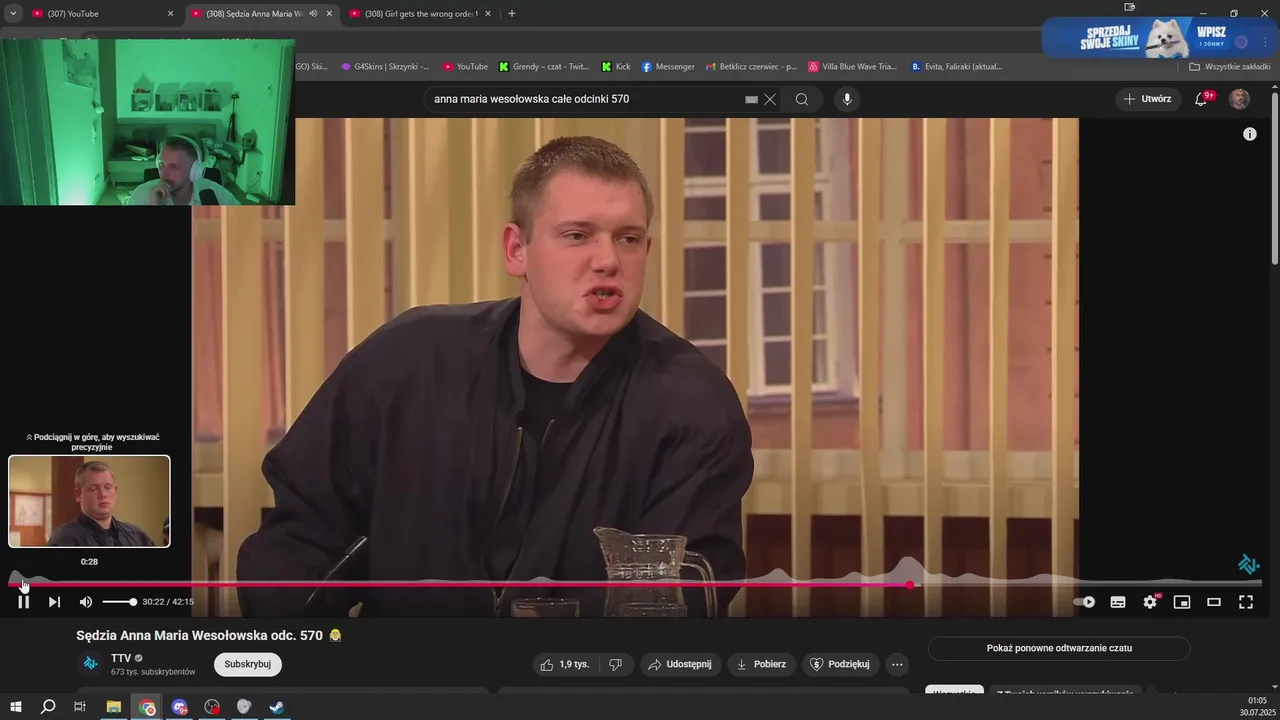Open the TTV channel name link
This screenshot has width=1280, height=720.
click(121, 658)
